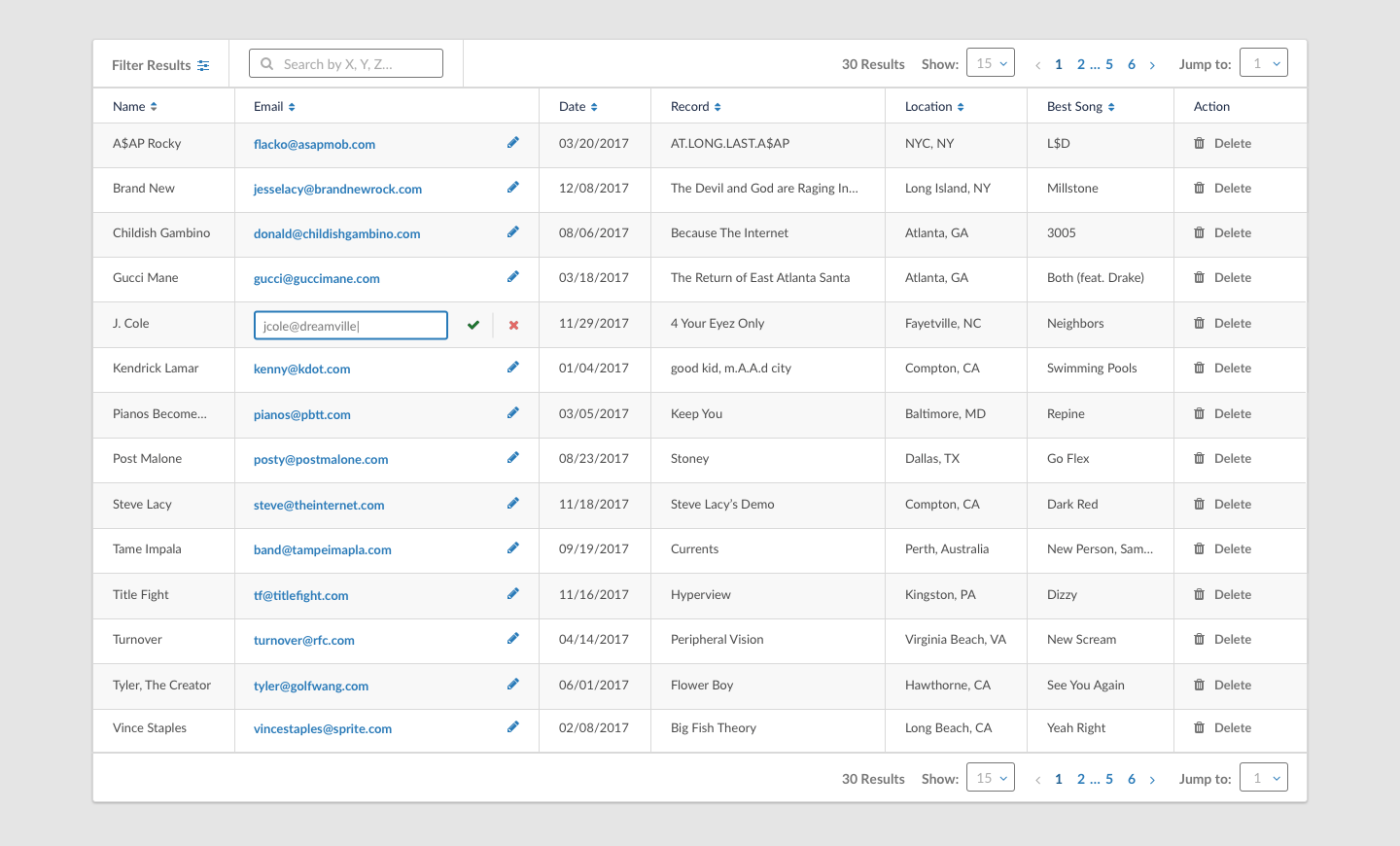Click trash icon in Childish Gambino row
The width and height of the screenshot is (1400, 846).
pos(1199,232)
